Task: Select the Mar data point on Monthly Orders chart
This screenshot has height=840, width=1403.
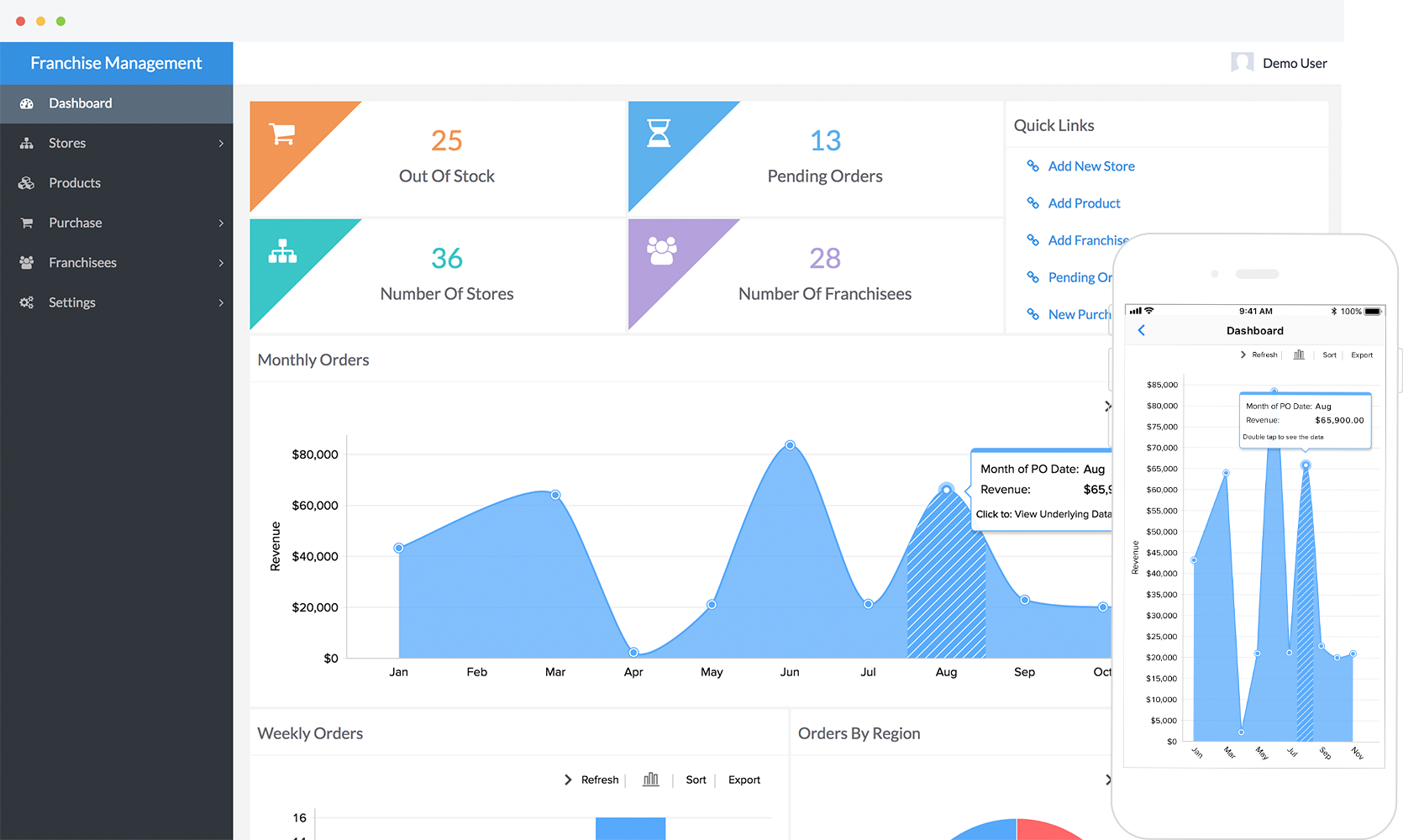Action: click(x=555, y=495)
